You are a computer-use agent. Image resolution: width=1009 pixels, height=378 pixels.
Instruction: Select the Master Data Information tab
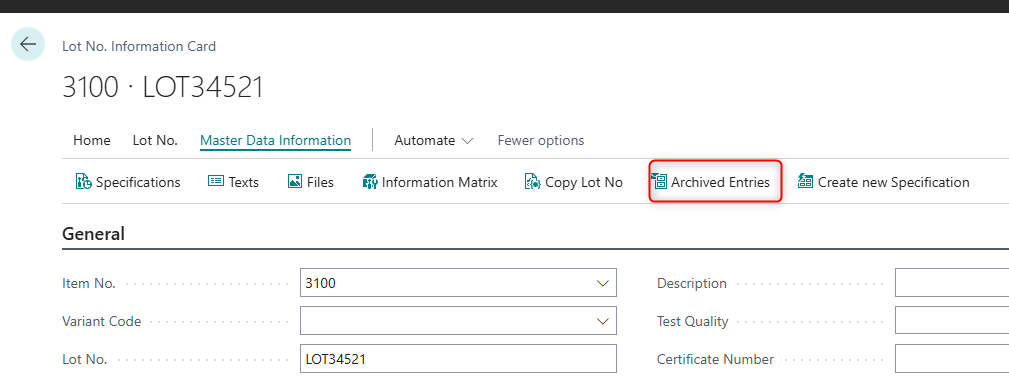(x=275, y=140)
